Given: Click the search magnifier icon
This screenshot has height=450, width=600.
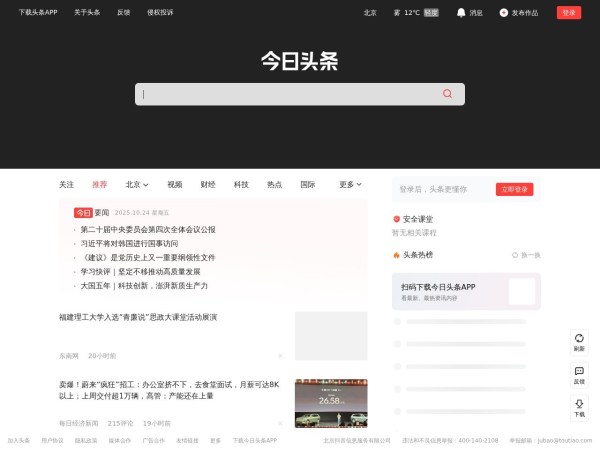Looking at the screenshot, I should tap(447, 94).
